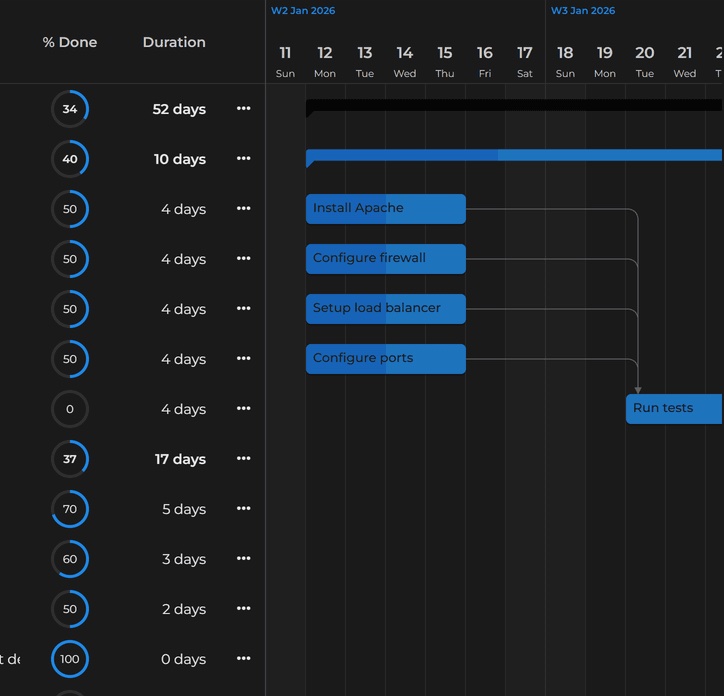Screen dimensions: 724x696
Task: Click the 52 days duration cell
Action: [179, 109]
